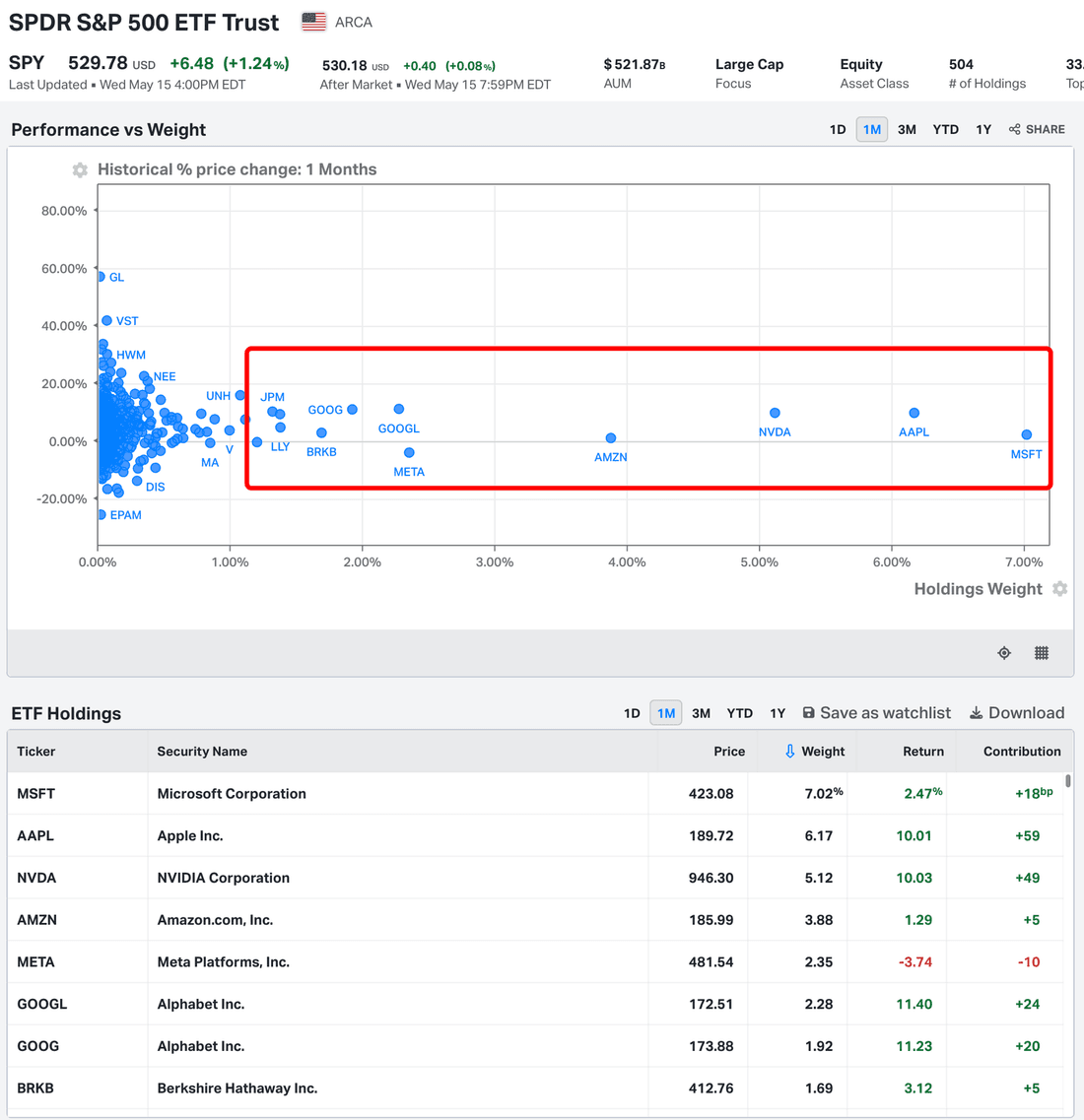Select 1Y period in ETF Holdings
This screenshot has width=1084, height=1120.
pyautogui.click(x=778, y=713)
